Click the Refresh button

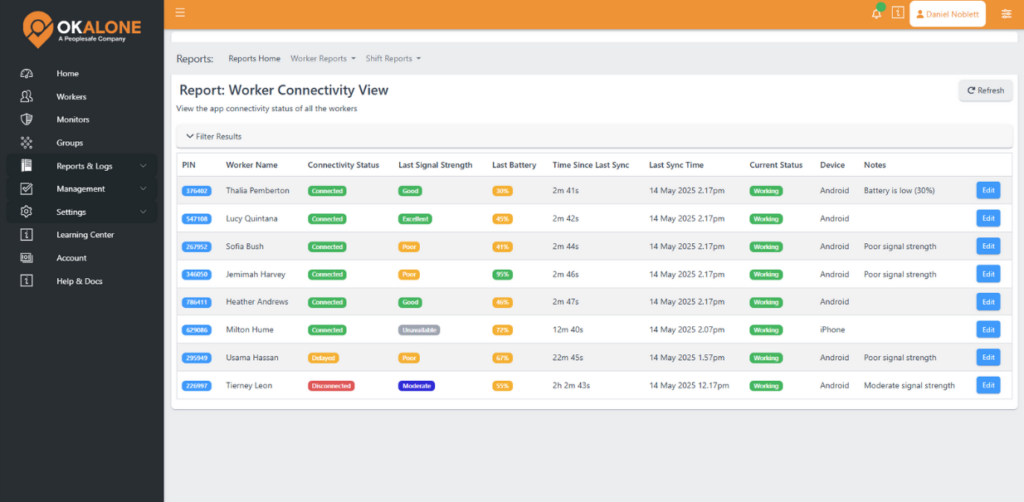[985, 91]
